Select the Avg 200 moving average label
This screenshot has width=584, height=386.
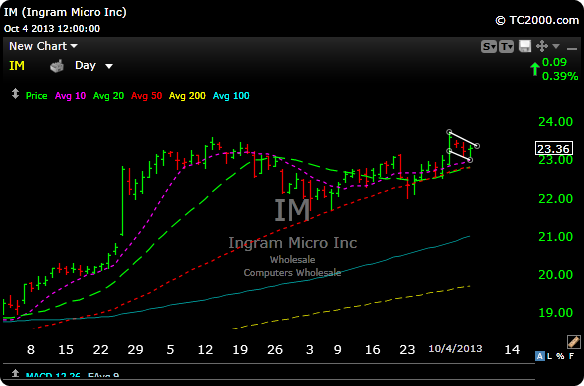pyautogui.click(x=187, y=96)
